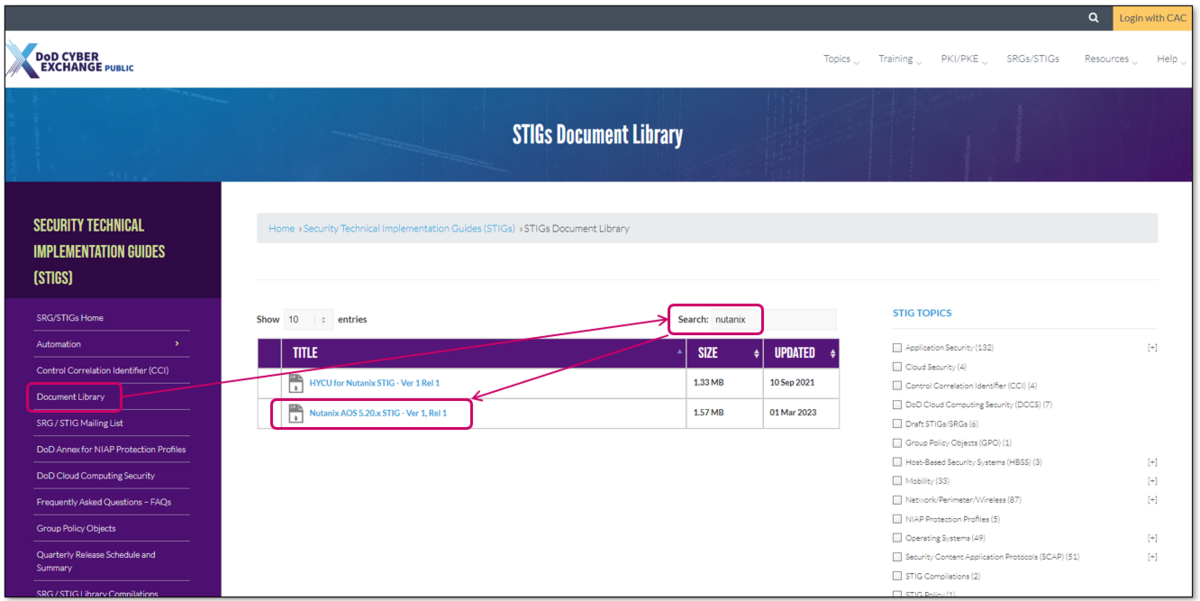Expand Security Content Application Protocols [+] subtopics

[x=1152, y=557]
